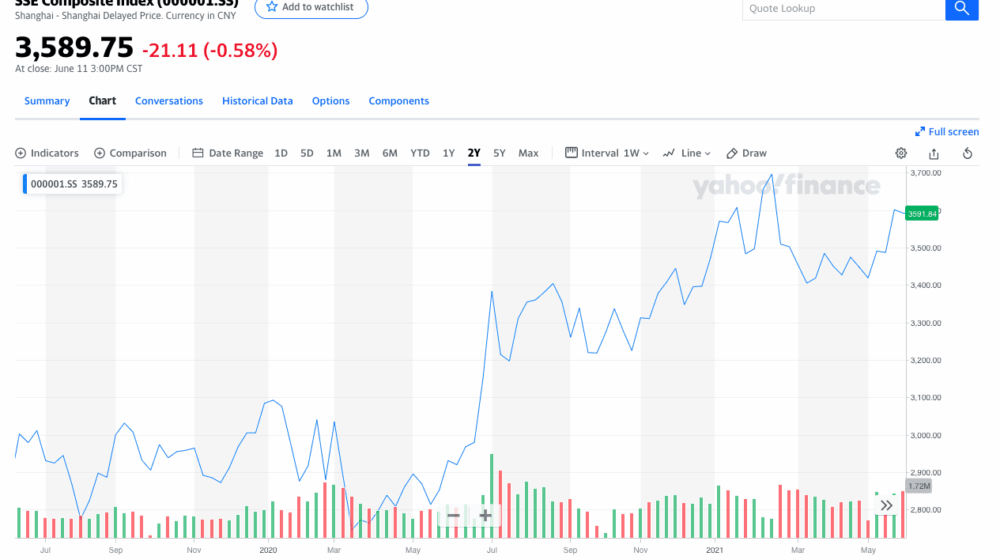Click Add to watchlist button
Screen dimensions: 1000x560
[x=311, y=7]
